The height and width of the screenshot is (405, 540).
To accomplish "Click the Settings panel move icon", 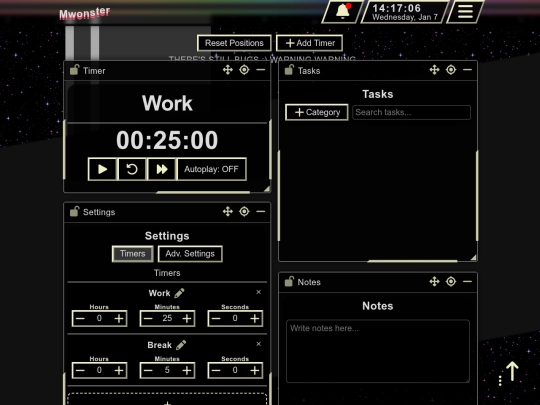I will point(228,211).
